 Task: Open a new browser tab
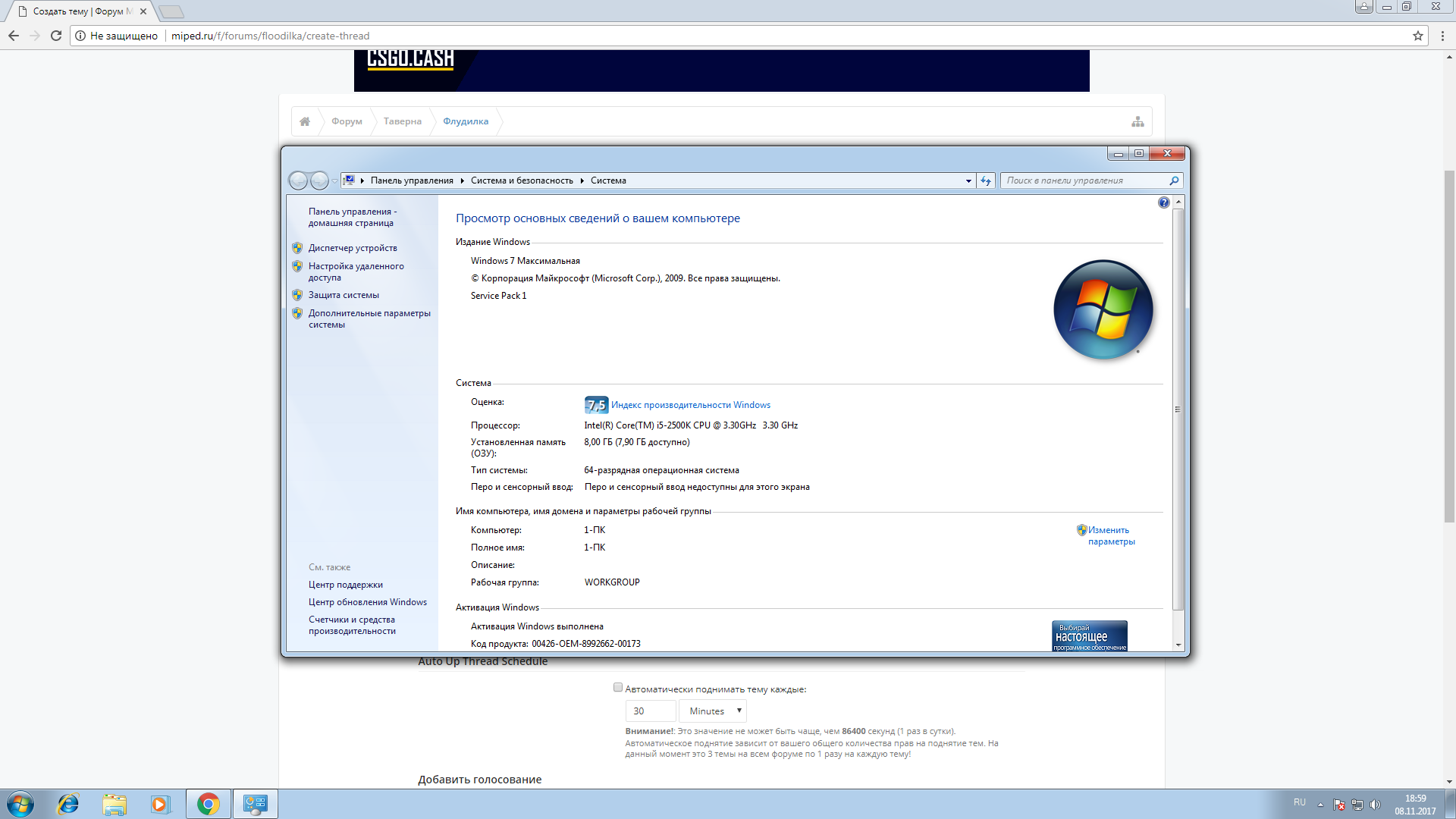click(171, 11)
